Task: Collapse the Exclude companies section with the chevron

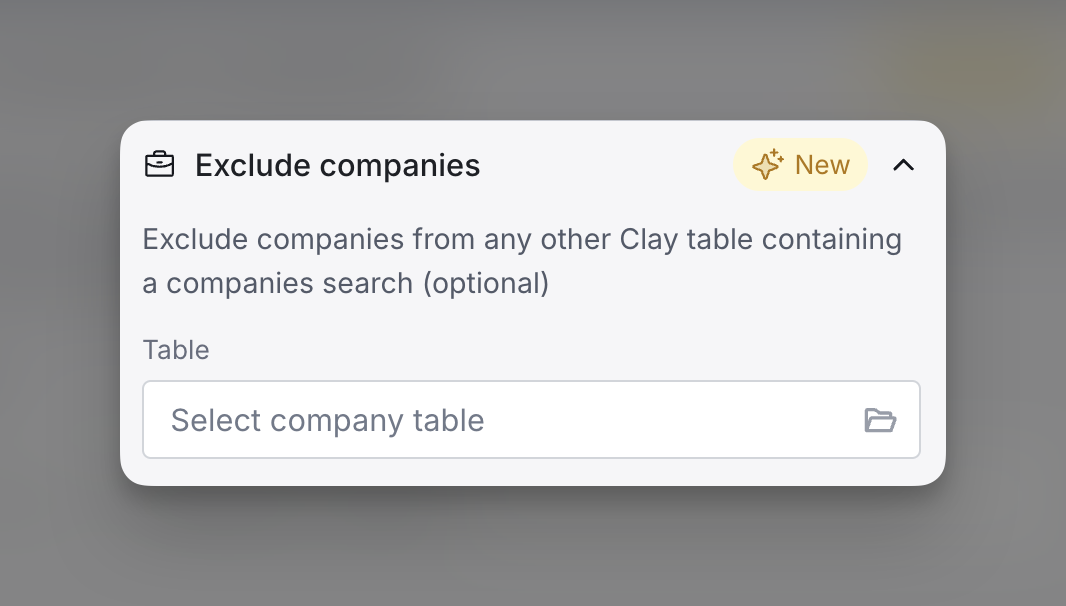Action: (904, 165)
